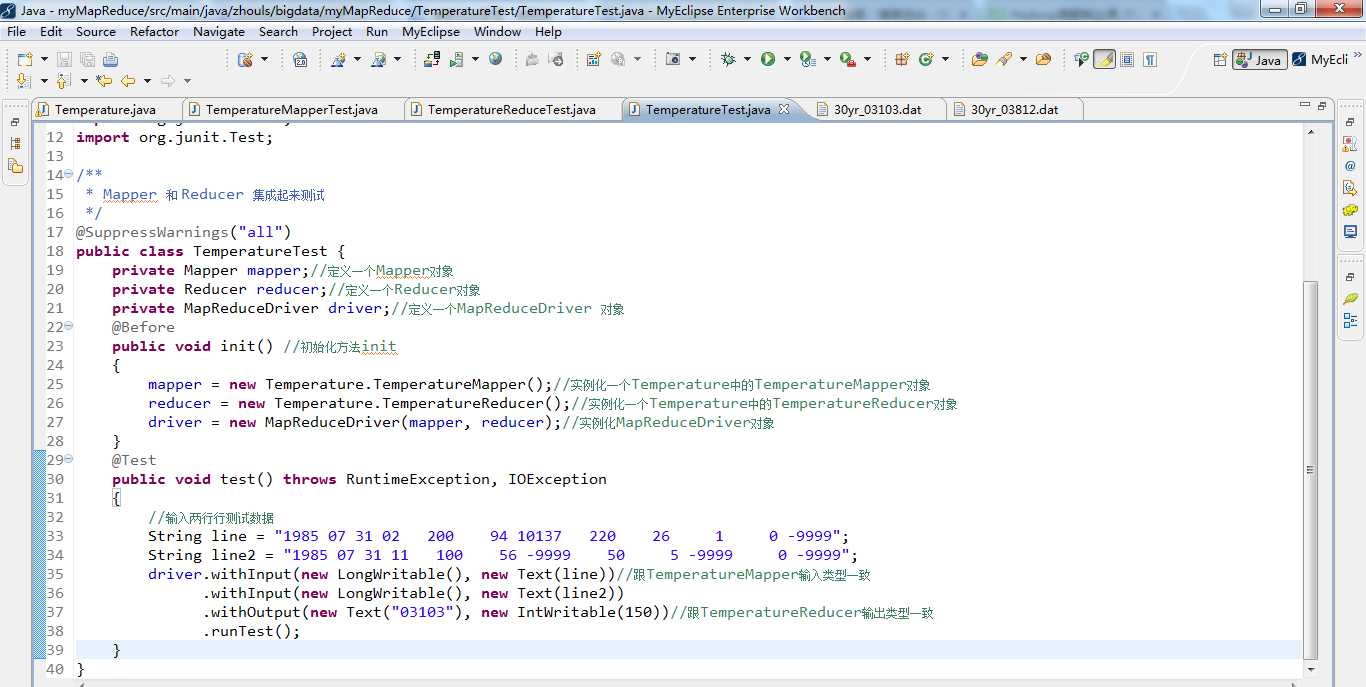1366x687 pixels.
Task: Toggle Show Whitespace Characters paragraph button
Action: coord(1150,60)
